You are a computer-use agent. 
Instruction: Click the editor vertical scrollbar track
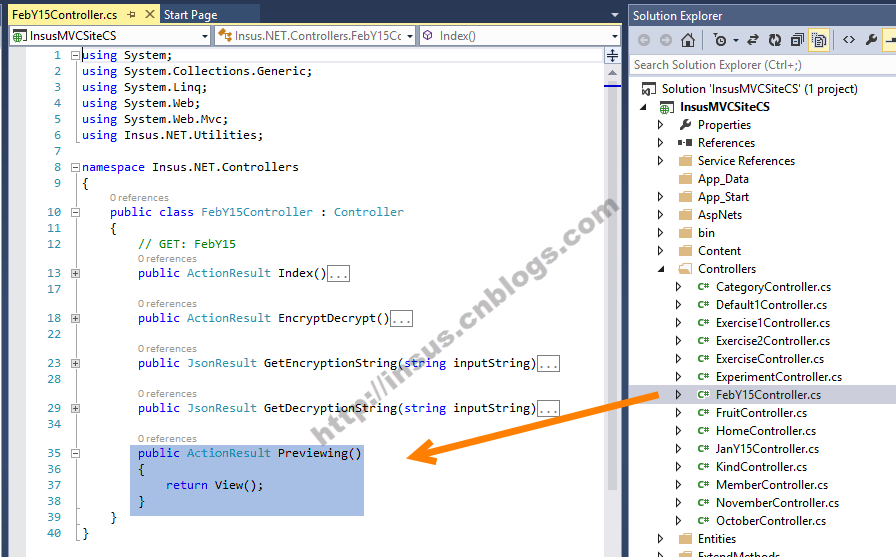tap(612, 286)
